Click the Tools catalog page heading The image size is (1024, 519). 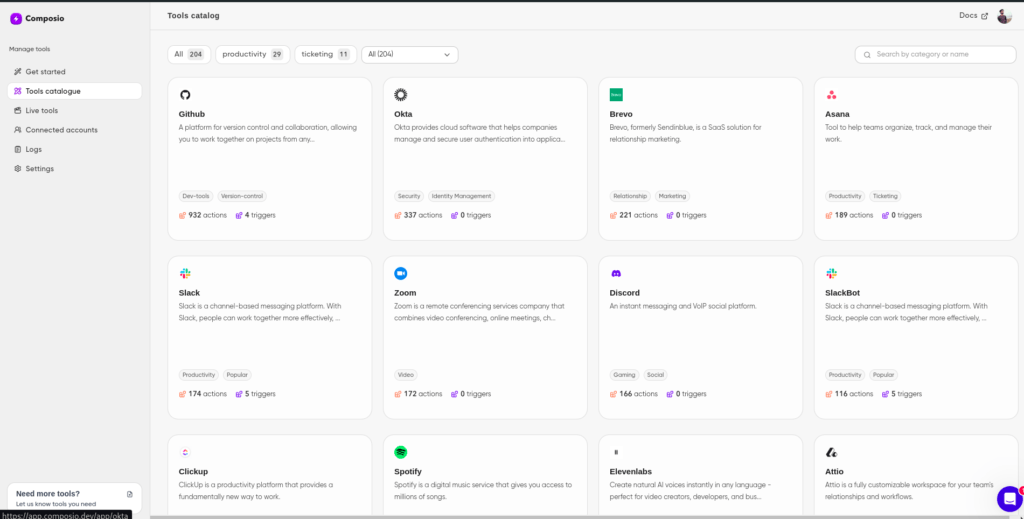click(x=193, y=16)
